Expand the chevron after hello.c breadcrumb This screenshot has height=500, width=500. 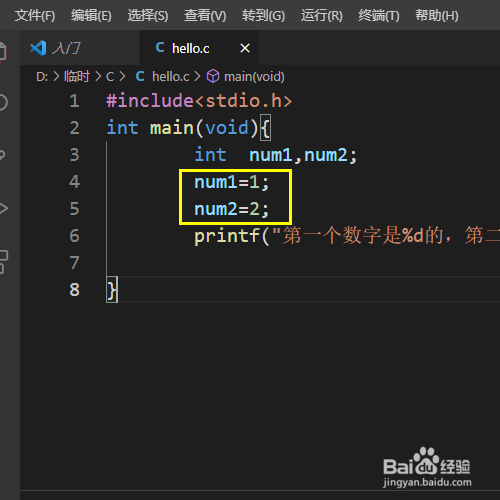click(x=198, y=77)
